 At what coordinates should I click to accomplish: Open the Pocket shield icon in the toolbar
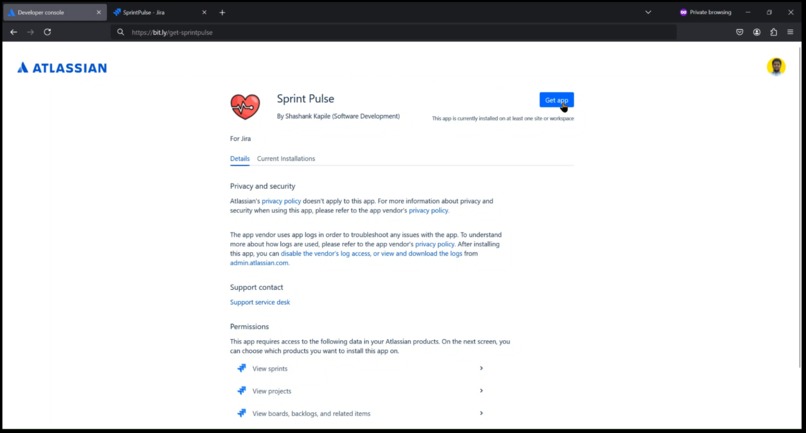click(739, 32)
